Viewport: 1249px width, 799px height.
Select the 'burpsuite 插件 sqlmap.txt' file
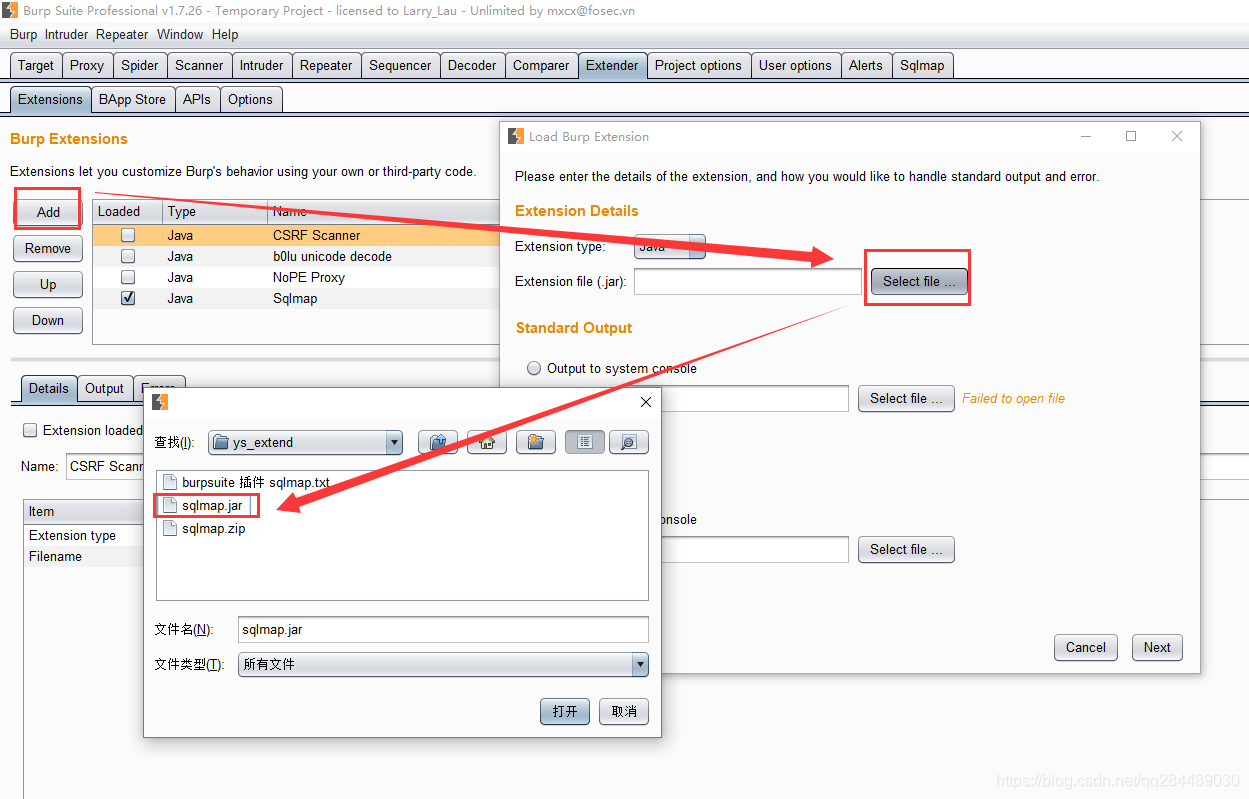[246, 482]
